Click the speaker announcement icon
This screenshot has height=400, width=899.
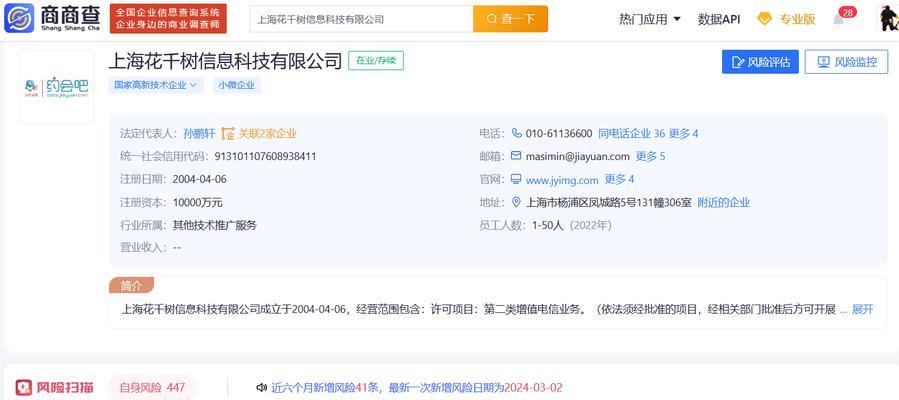tap(262, 388)
